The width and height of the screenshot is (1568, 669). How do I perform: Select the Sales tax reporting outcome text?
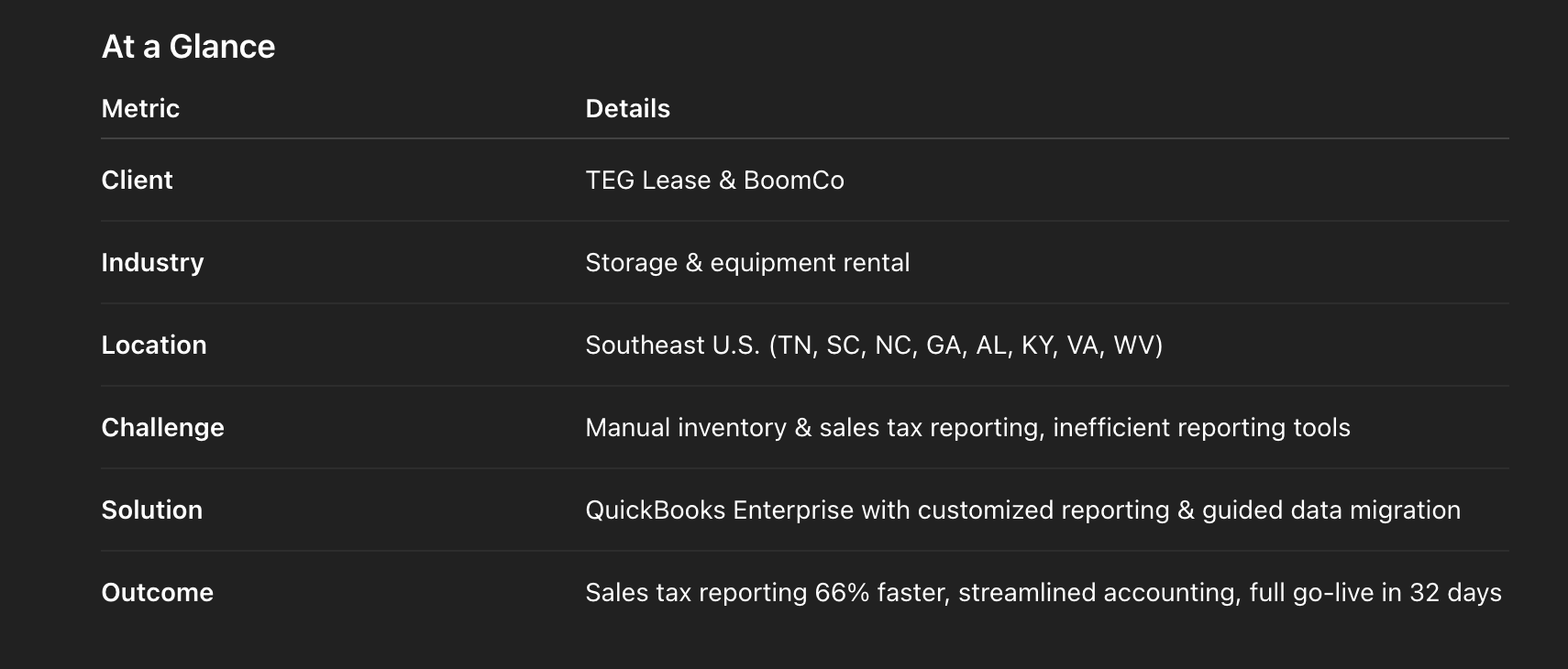(1043, 593)
